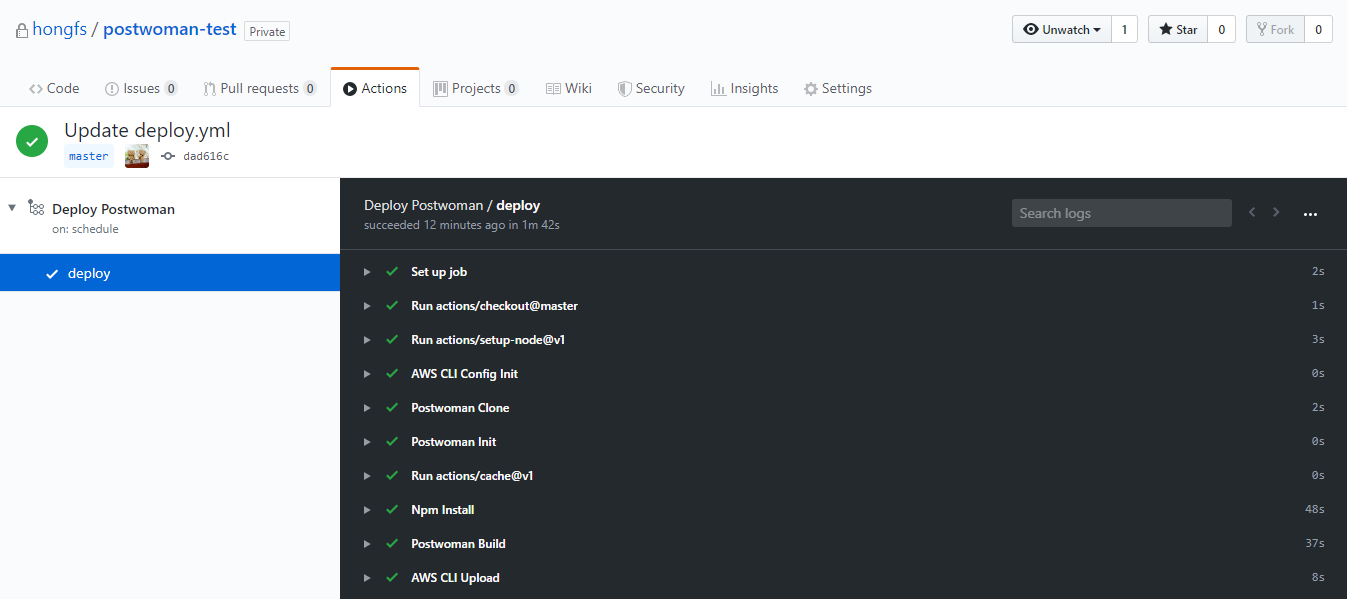Click the watchers count of 1
Viewport: 1347px width, 599px height.
pos(1124,30)
